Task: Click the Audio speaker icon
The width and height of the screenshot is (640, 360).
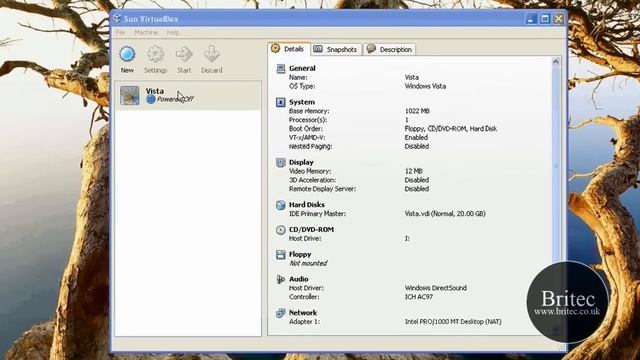Action: (x=280, y=280)
